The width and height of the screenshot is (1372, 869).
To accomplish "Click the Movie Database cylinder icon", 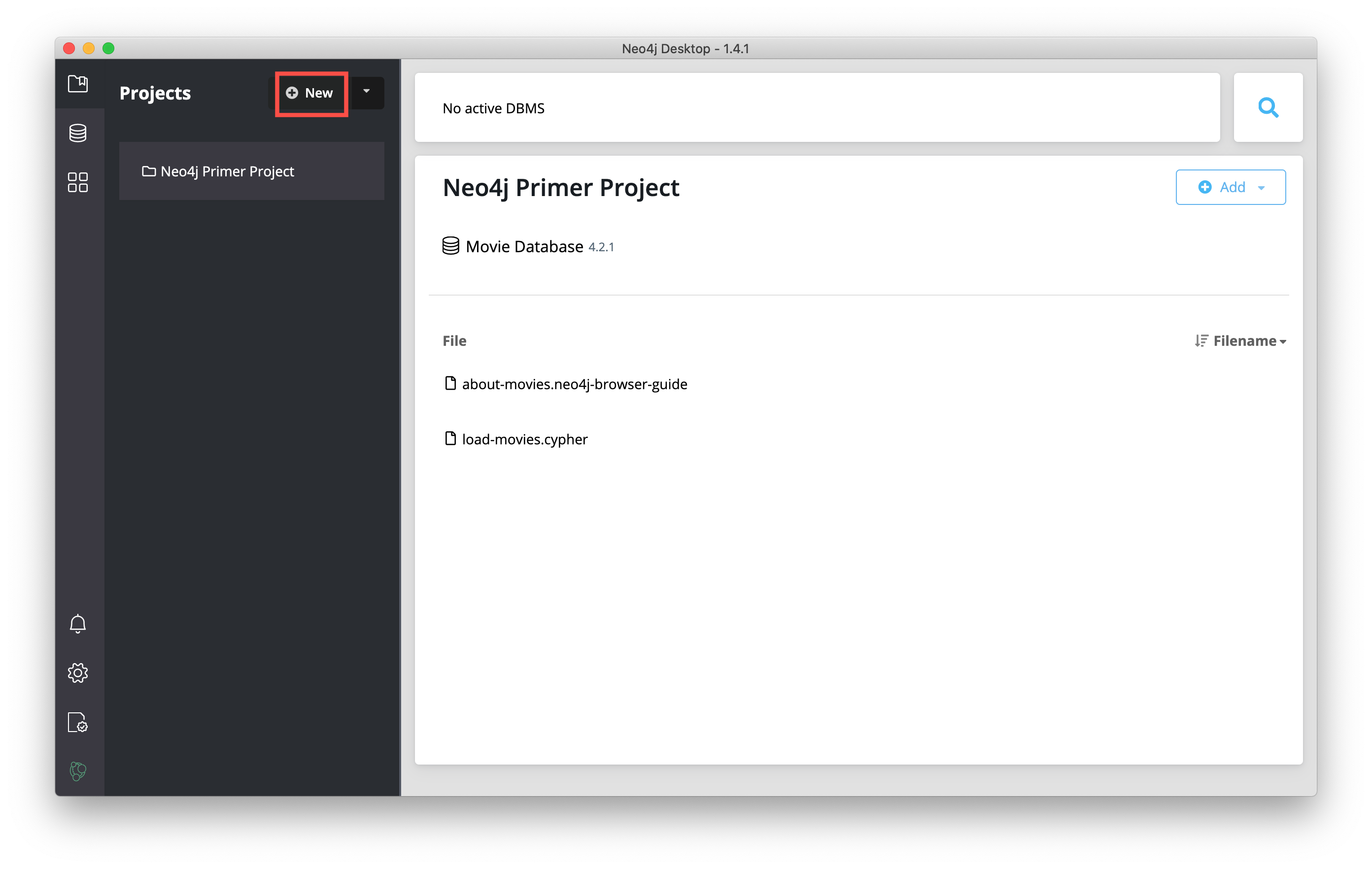I will (451, 246).
